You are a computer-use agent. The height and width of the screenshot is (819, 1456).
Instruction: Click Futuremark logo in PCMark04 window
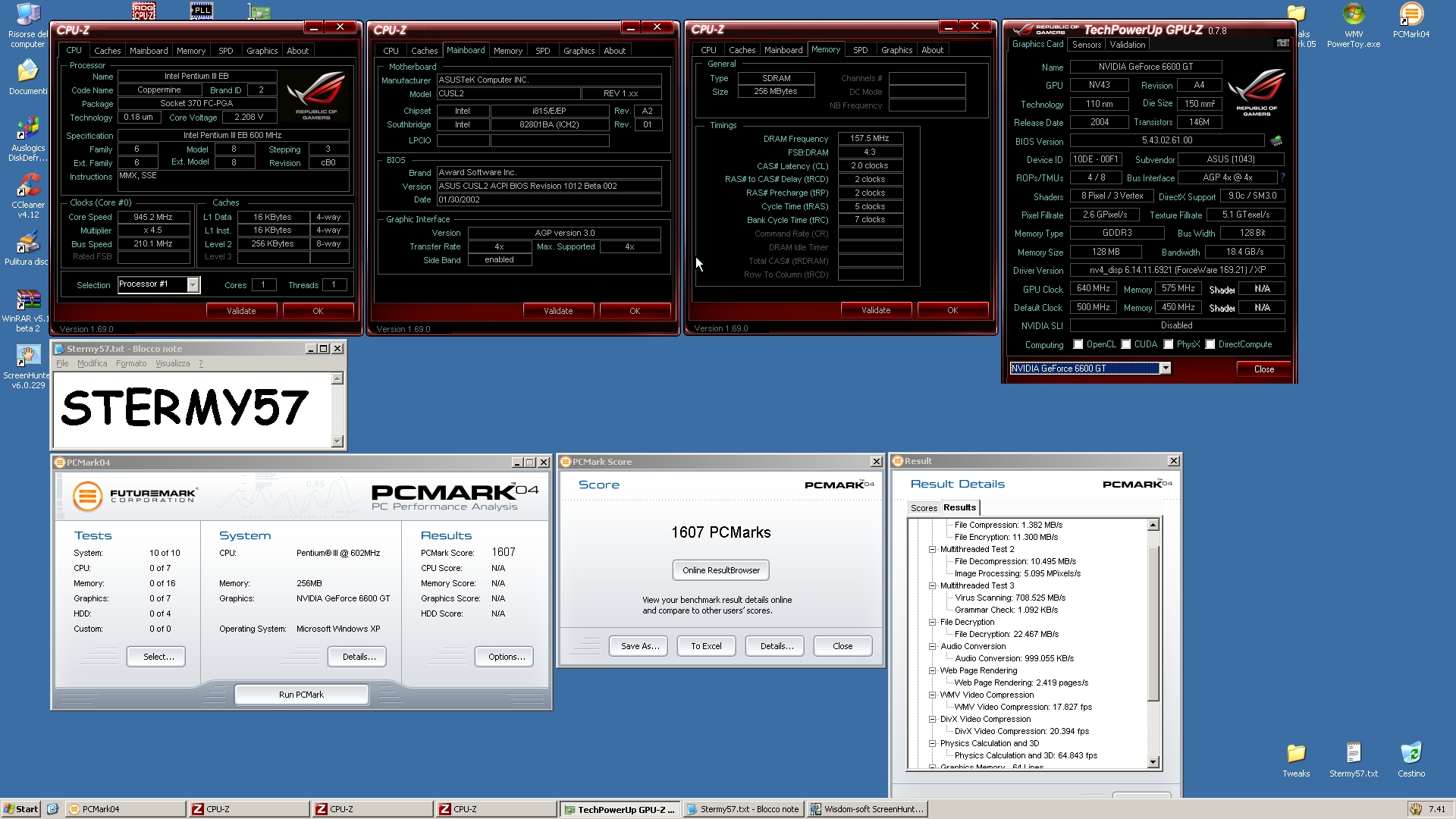(135, 496)
